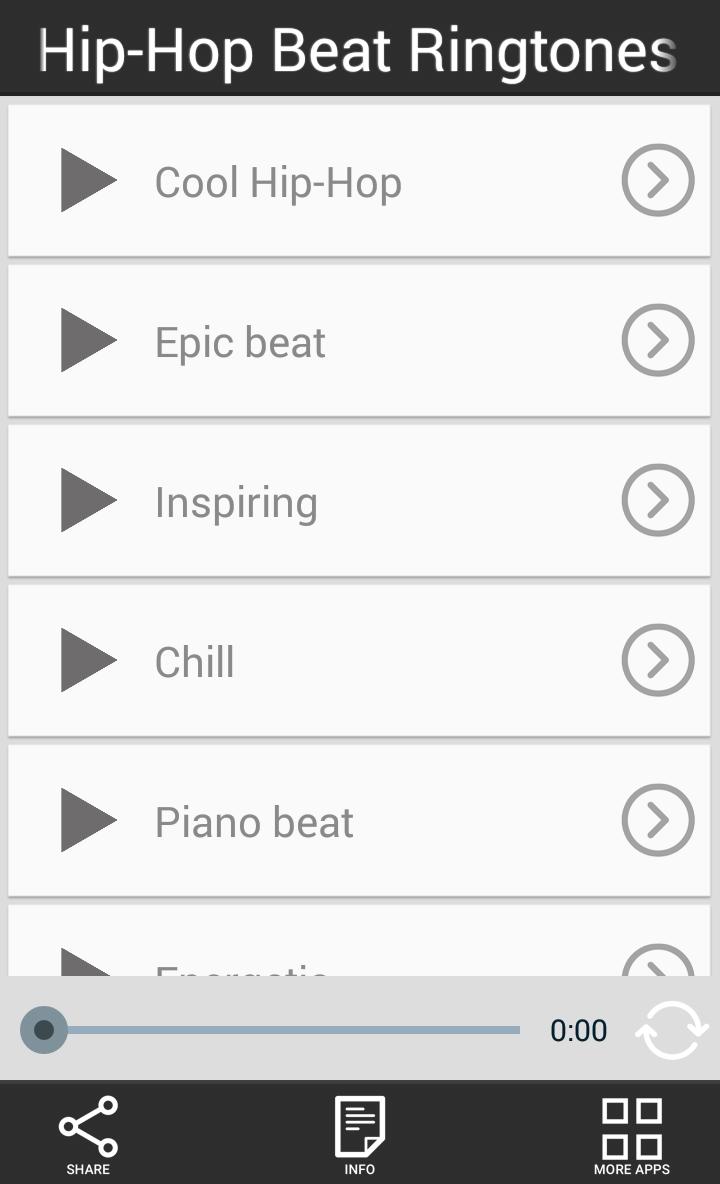Expand options for Chill

point(657,660)
